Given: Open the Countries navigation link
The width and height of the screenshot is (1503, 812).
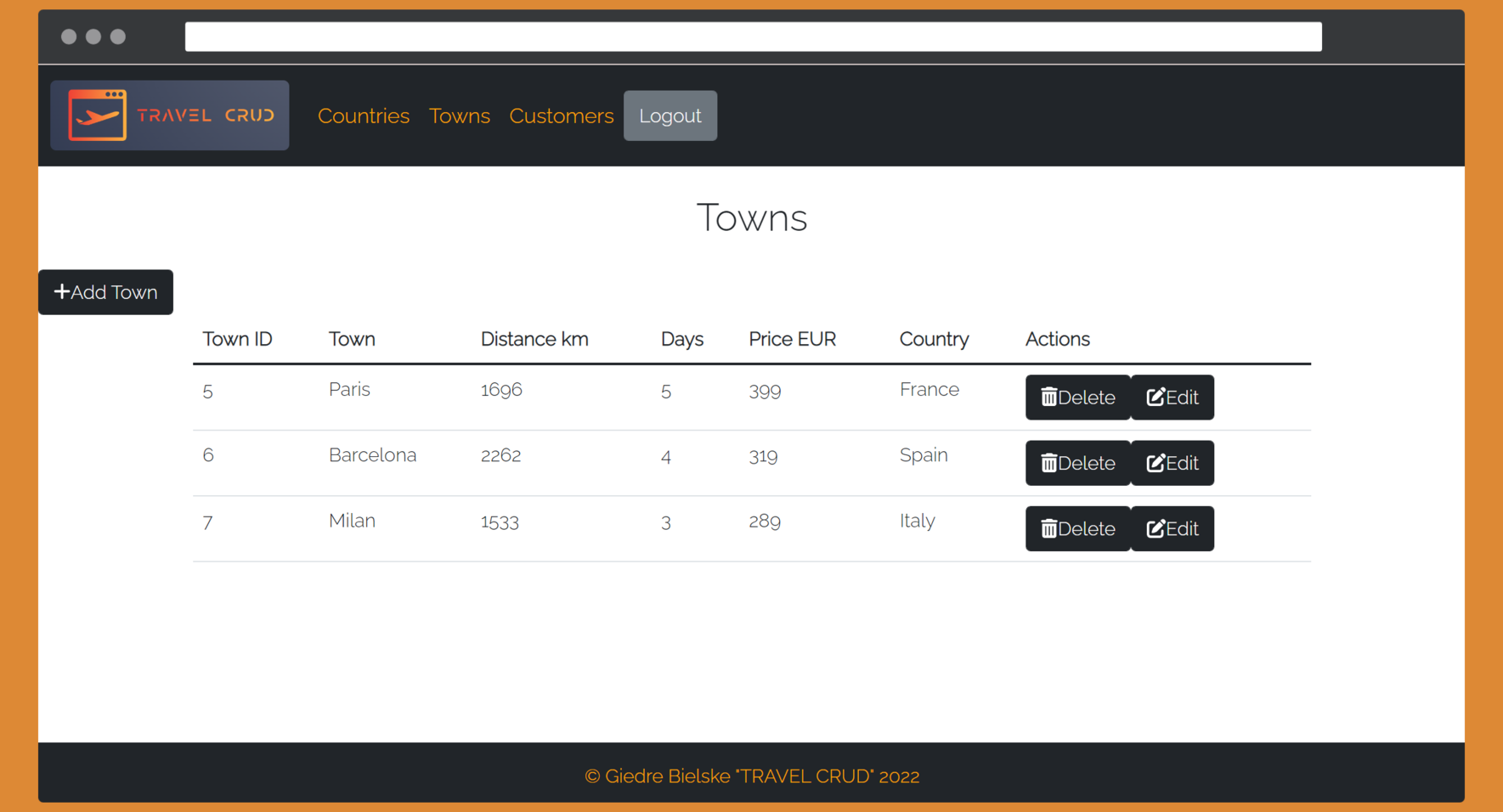Looking at the screenshot, I should click(363, 116).
